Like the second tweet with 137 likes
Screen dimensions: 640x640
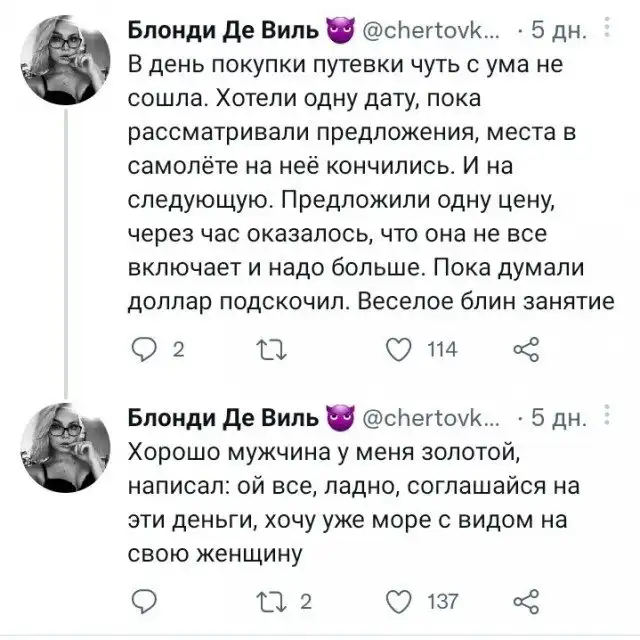(400, 600)
